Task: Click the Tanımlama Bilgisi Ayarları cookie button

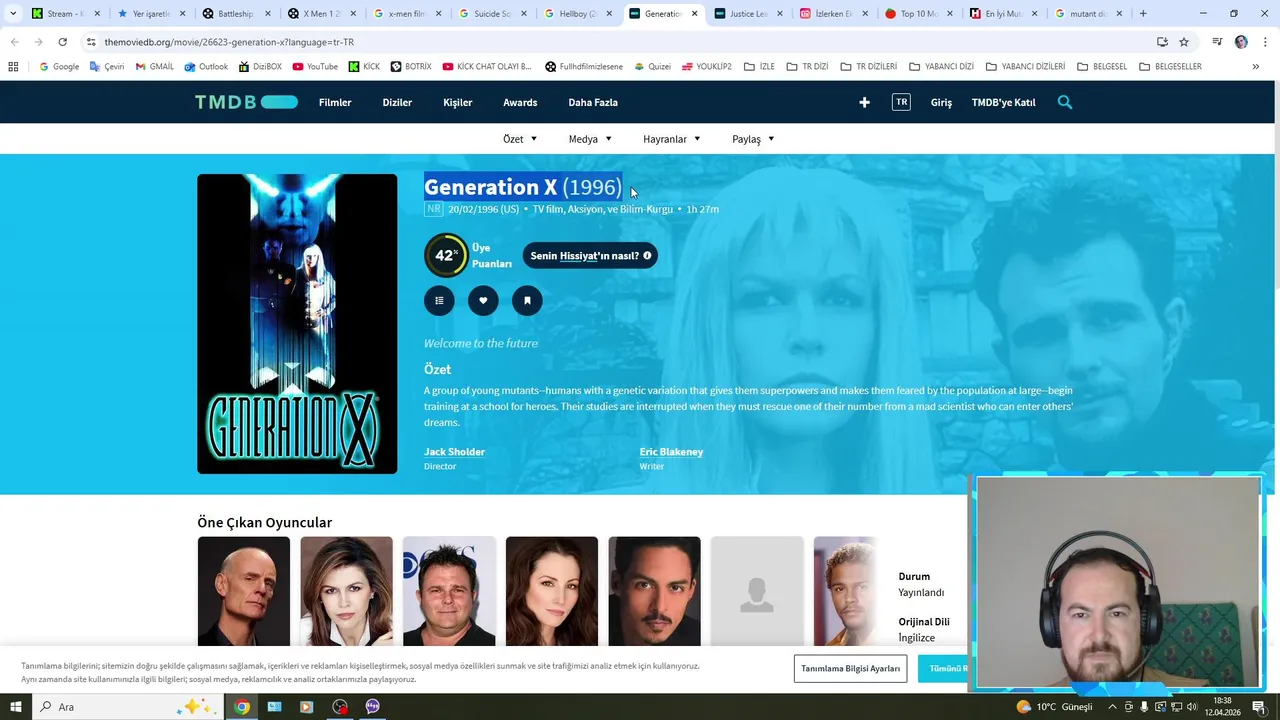Action: click(x=850, y=668)
